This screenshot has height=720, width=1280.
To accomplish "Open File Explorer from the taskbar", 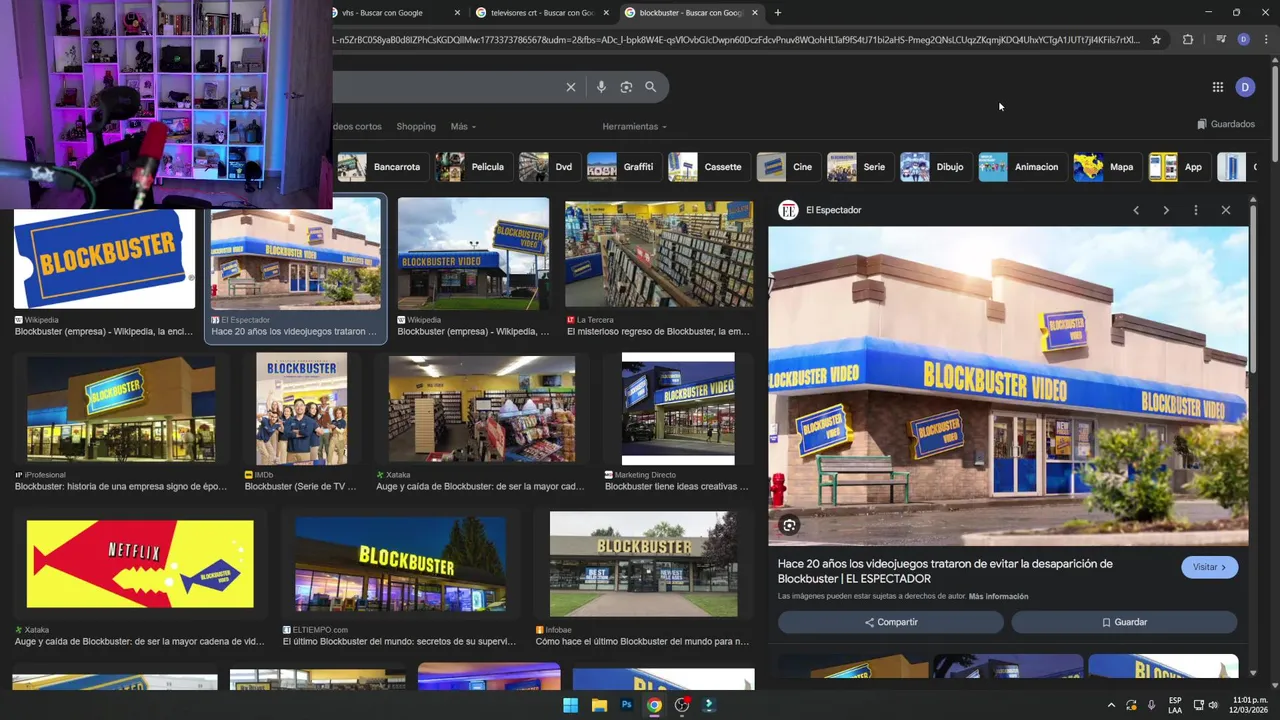I will (599, 705).
